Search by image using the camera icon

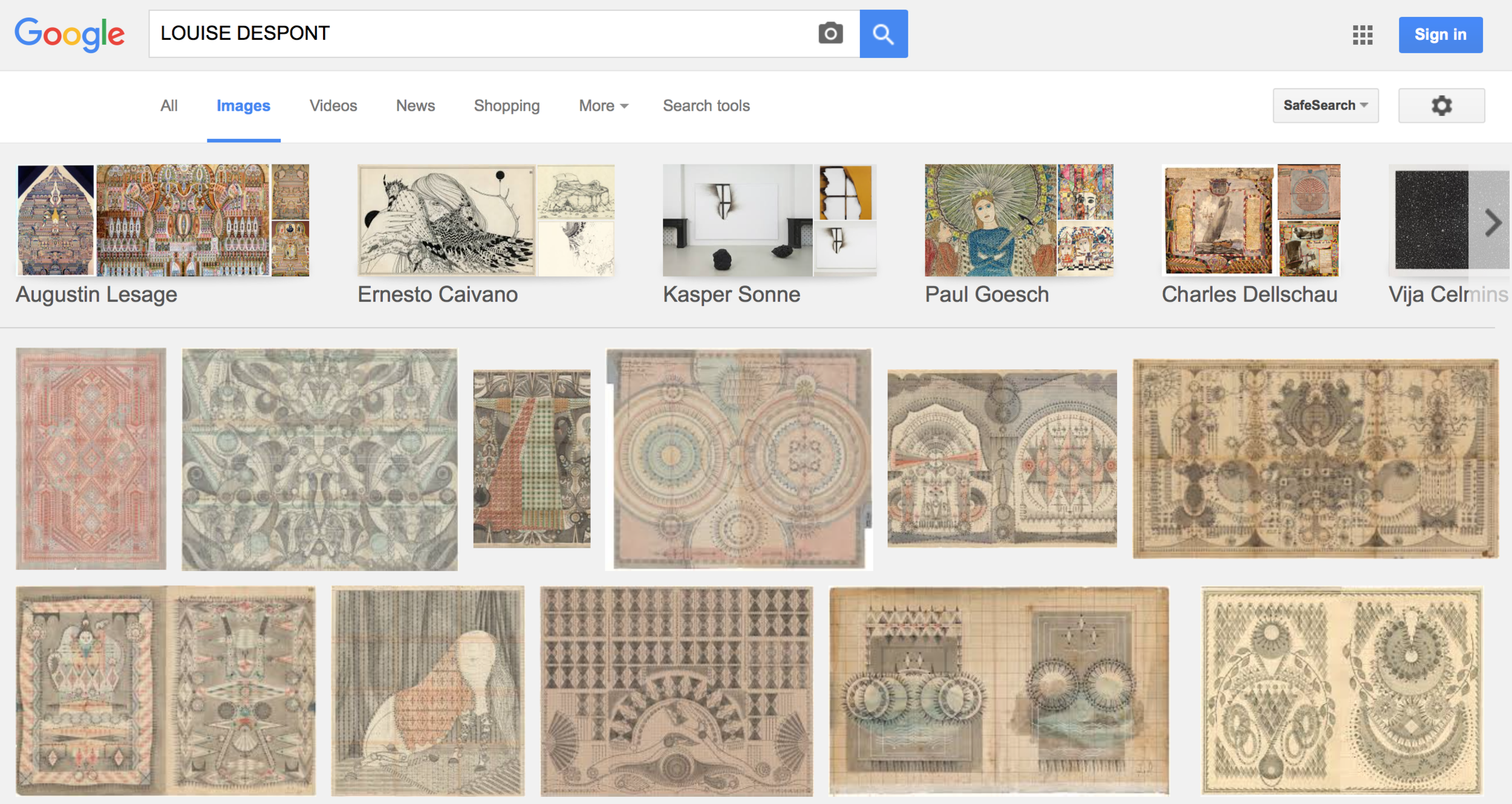830,33
